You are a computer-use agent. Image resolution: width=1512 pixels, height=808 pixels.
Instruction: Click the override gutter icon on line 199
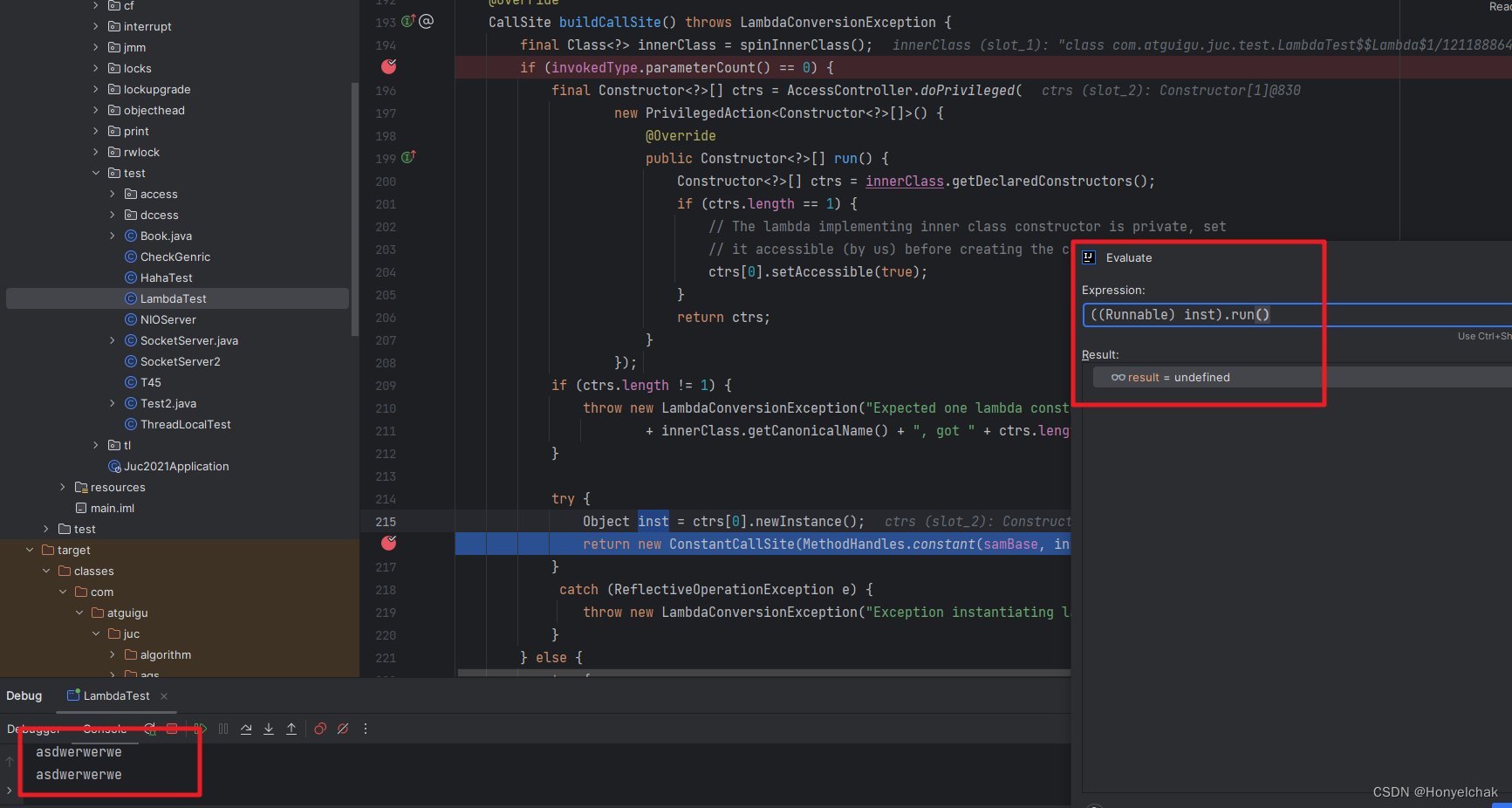point(407,157)
